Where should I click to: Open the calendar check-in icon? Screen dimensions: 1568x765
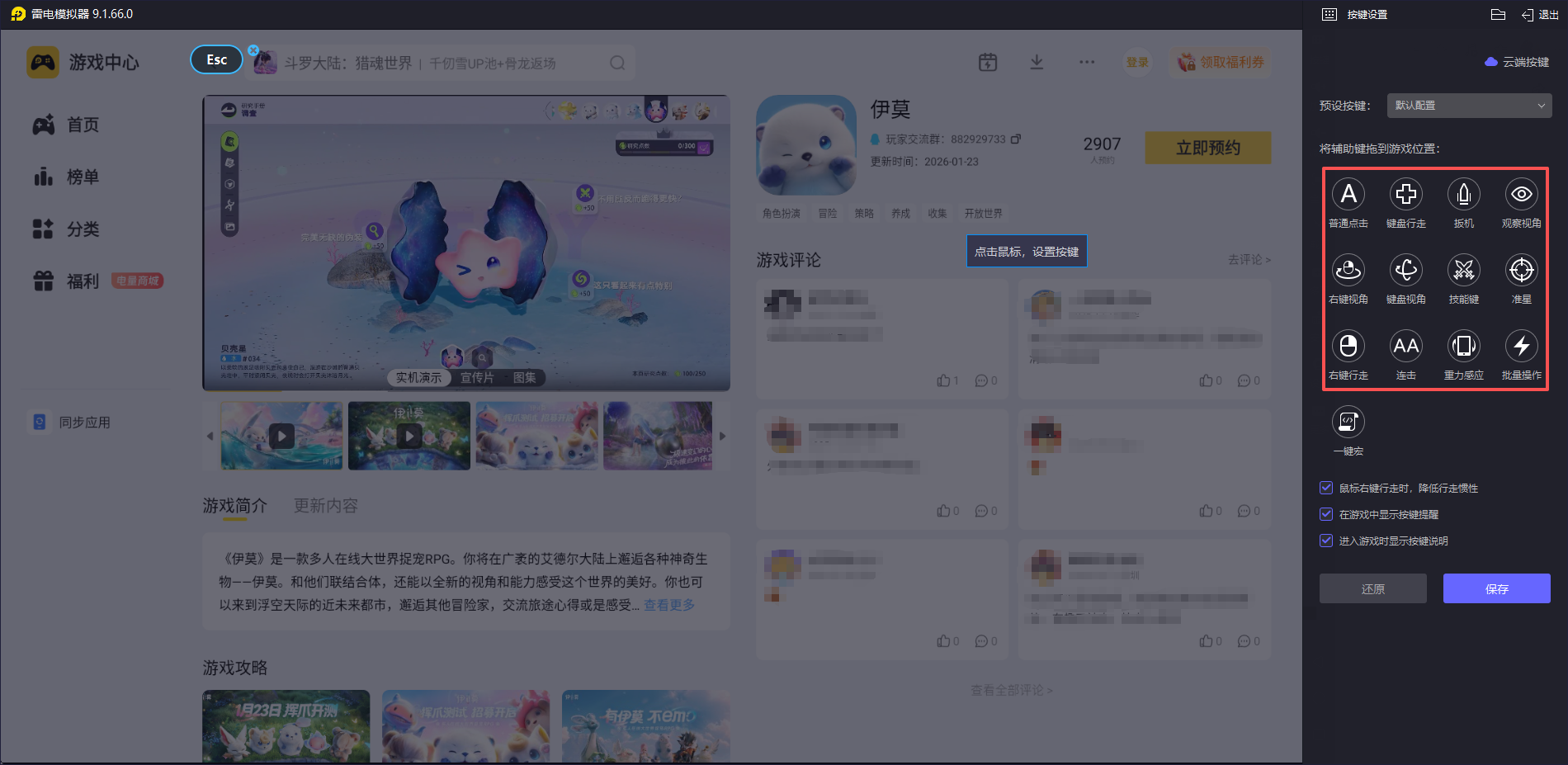pos(988,62)
